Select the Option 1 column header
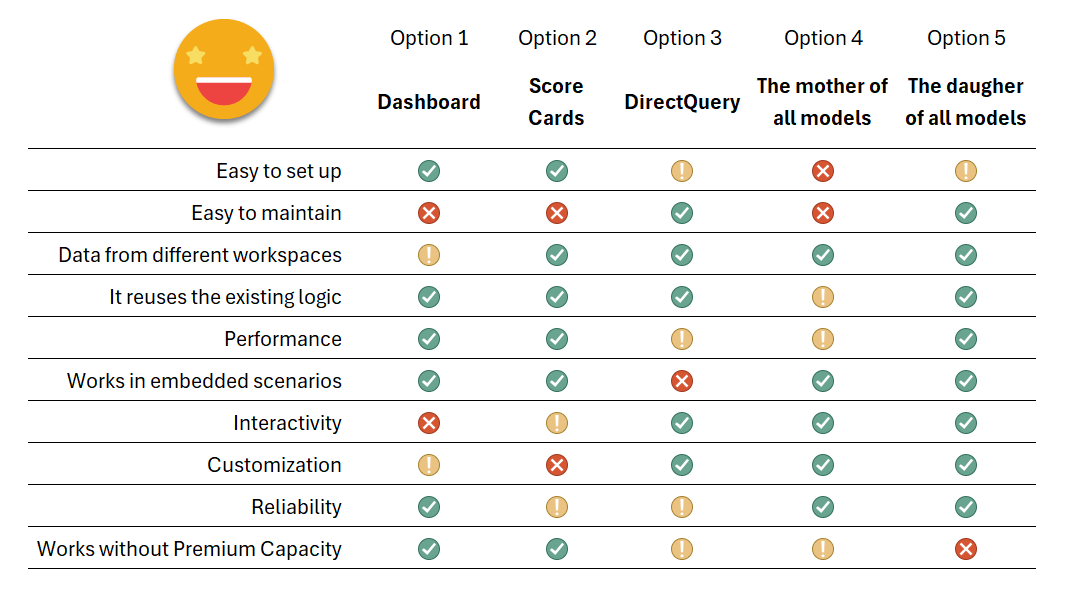The width and height of the screenshot is (1077, 593). pos(429,38)
